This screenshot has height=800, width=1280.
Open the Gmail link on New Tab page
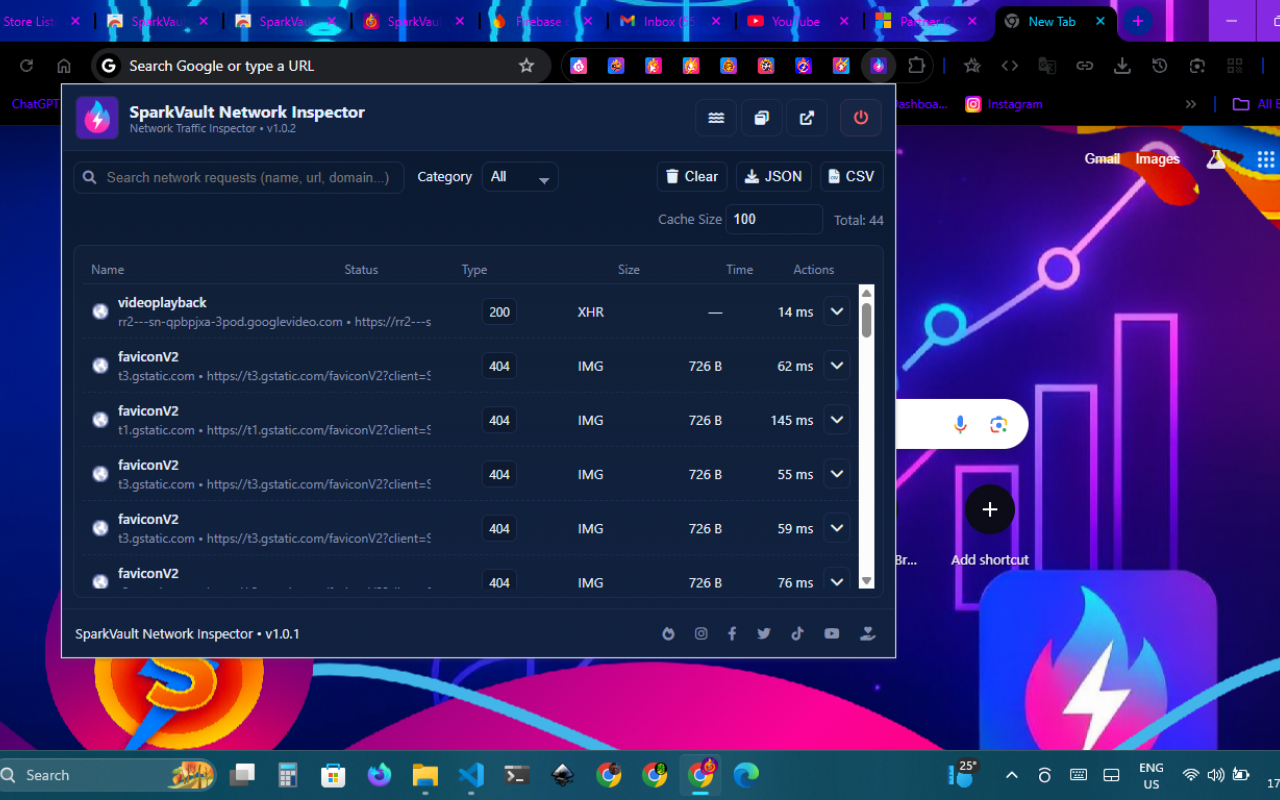click(1102, 159)
